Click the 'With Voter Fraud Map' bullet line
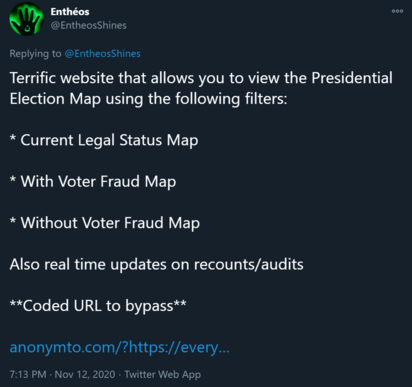Image resolution: width=412 pixels, height=387 pixels. 93,182
